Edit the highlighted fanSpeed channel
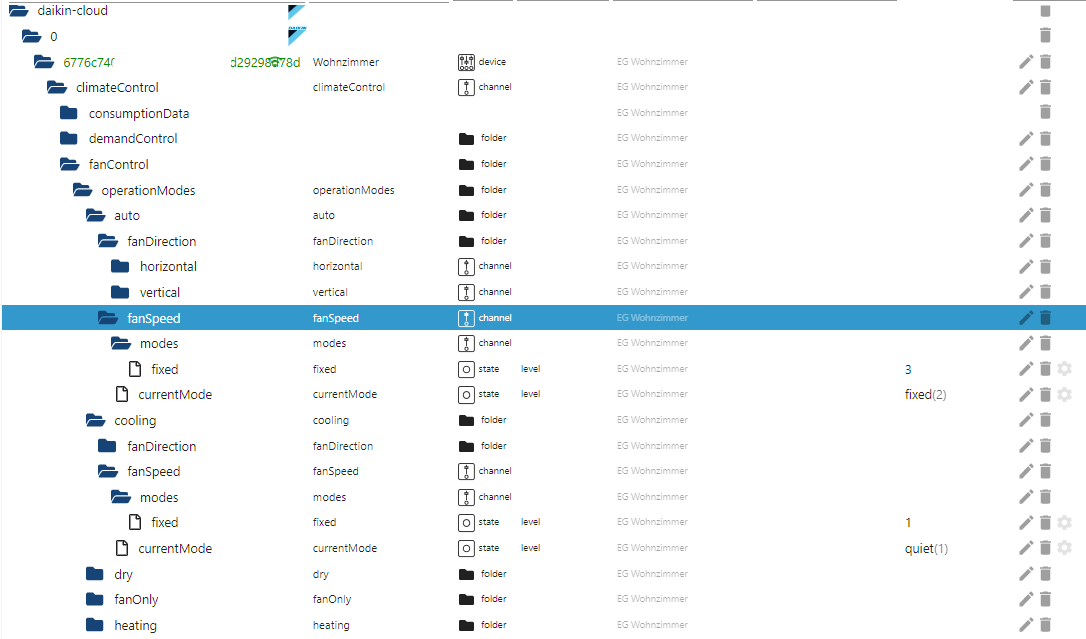Image resolution: width=1086 pixels, height=639 pixels. click(x=1026, y=318)
